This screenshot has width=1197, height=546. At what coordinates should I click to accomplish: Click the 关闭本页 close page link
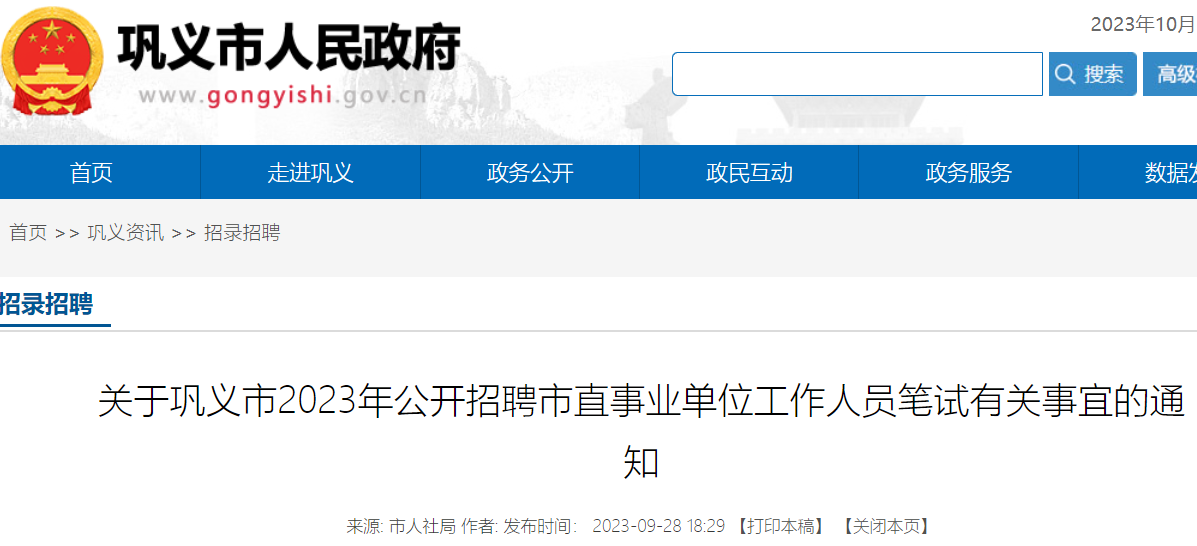(x=886, y=526)
